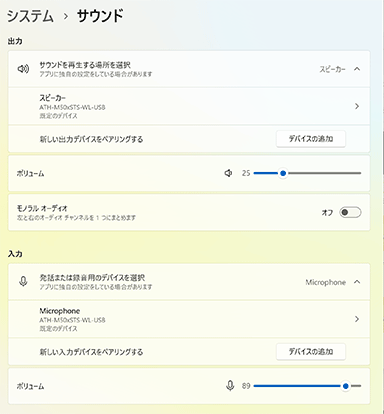The image size is (384, 414).
Task: Collapse the output device list chevron next to スピーカー
Action: (x=357, y=69)
